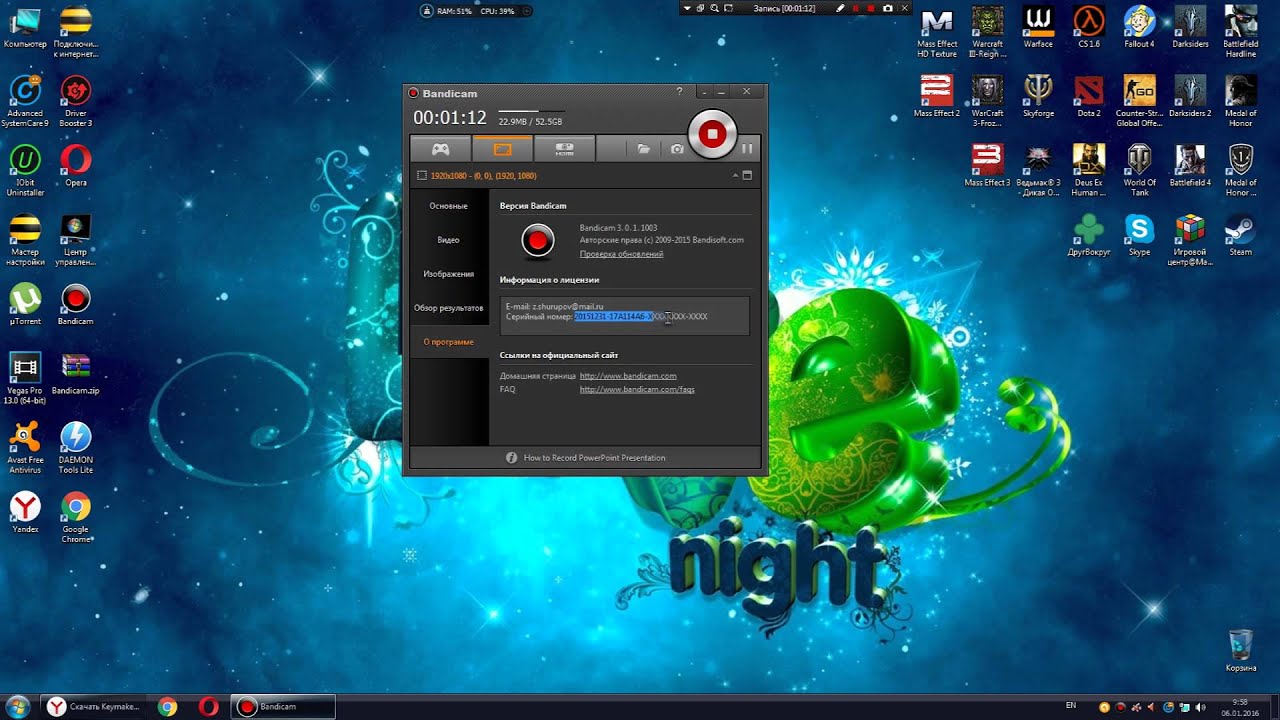Launch Opera desktop shortcut
Viewport: 1280px width, 720px height.
pos(76,166)
